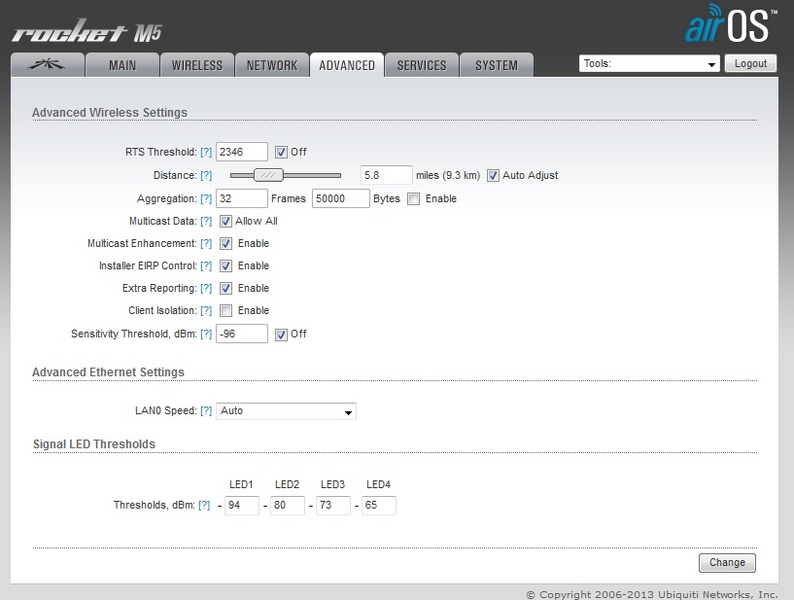
Task: Toggle Multicast Enhancement Enable checkbox
Action: point(226,244)
